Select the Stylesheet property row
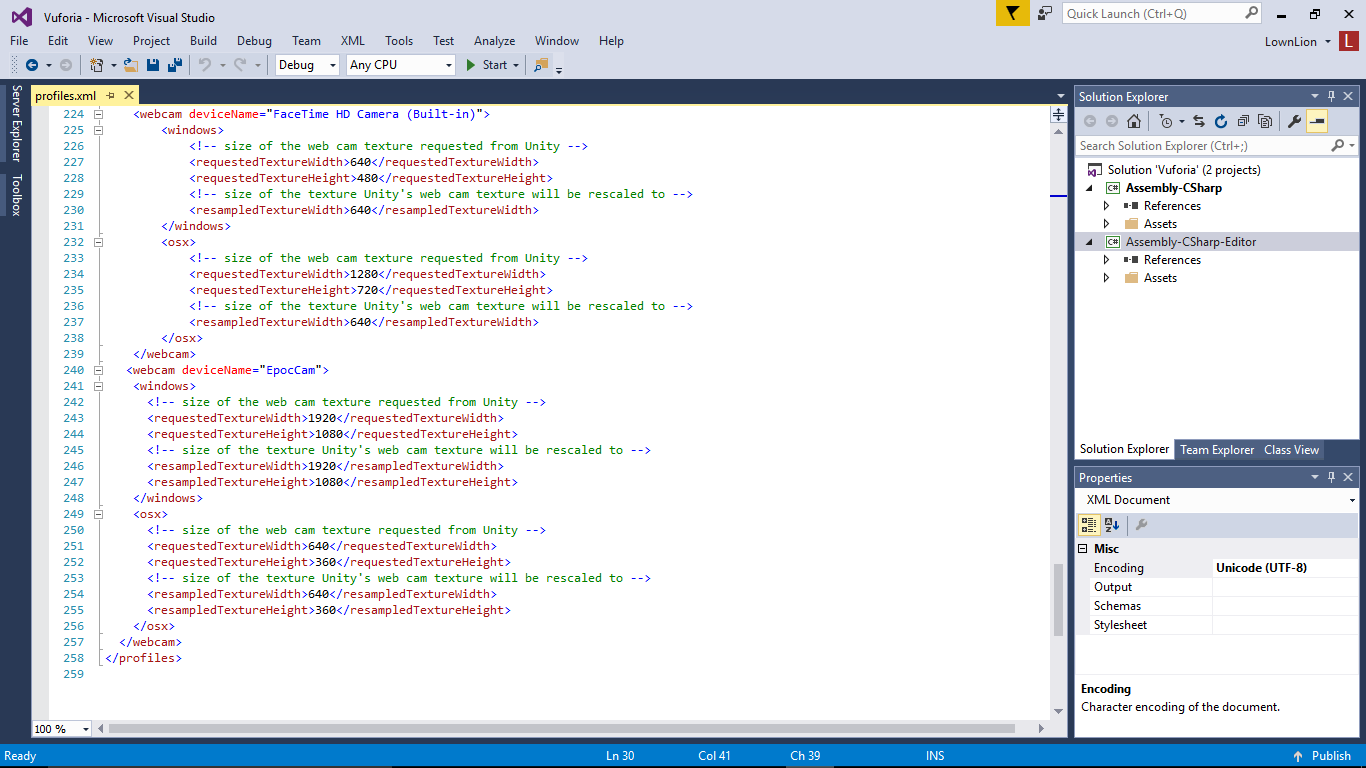 coord(1217,625)
